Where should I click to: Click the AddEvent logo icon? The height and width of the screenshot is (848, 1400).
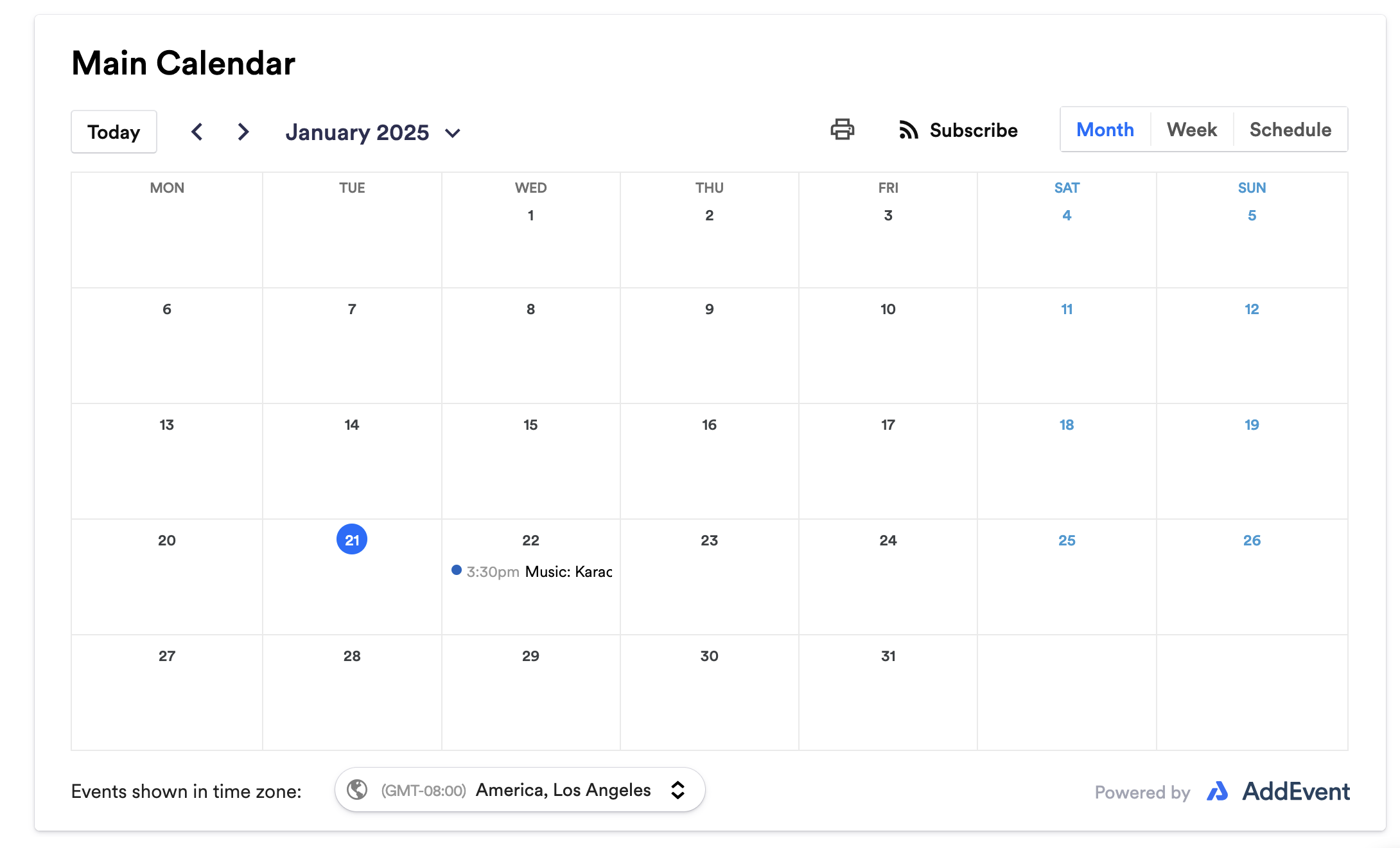click(1217, 791)
